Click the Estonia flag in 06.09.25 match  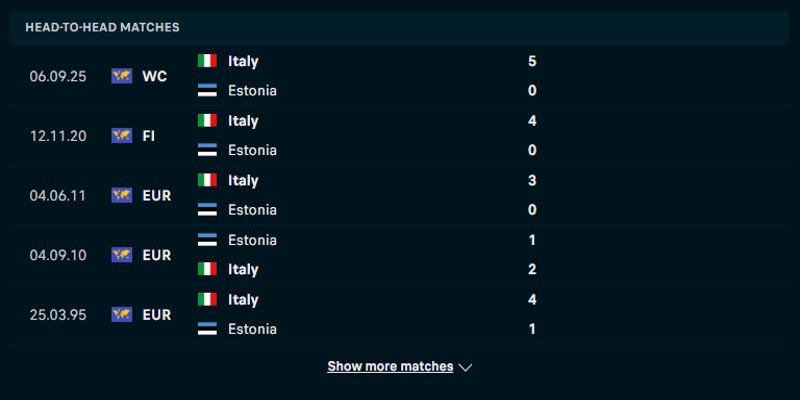coord(208,91)
